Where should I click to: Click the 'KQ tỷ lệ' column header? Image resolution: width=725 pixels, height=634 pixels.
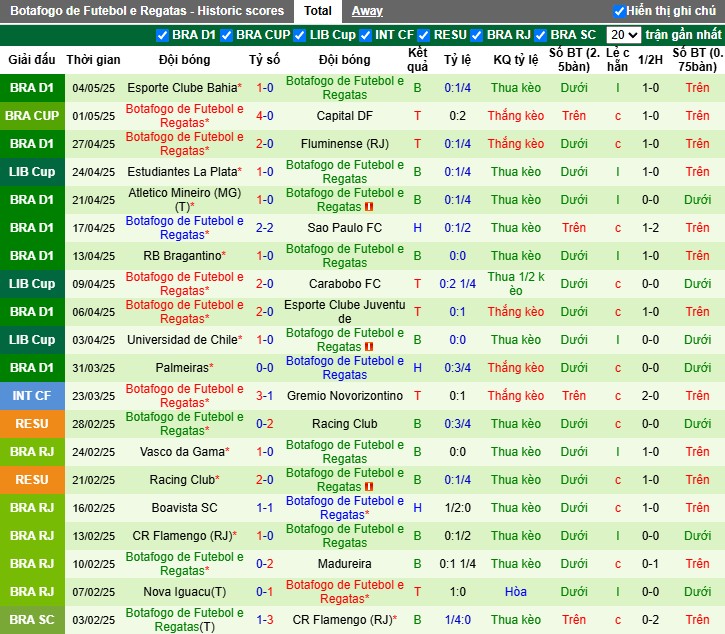coord(516,60)
